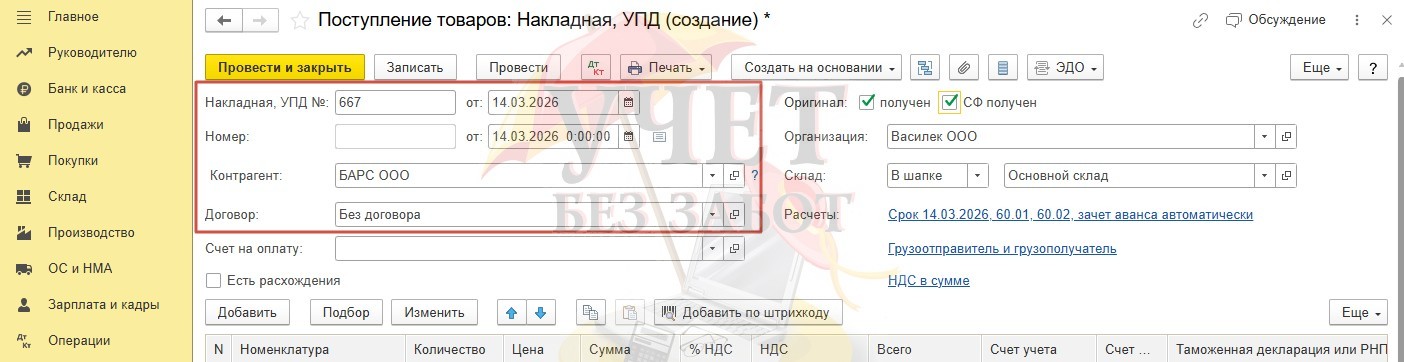This screenshot has height=362, width=1404.
Task: Click Добавить по штрихкоду button
Action: pos(748,312)
